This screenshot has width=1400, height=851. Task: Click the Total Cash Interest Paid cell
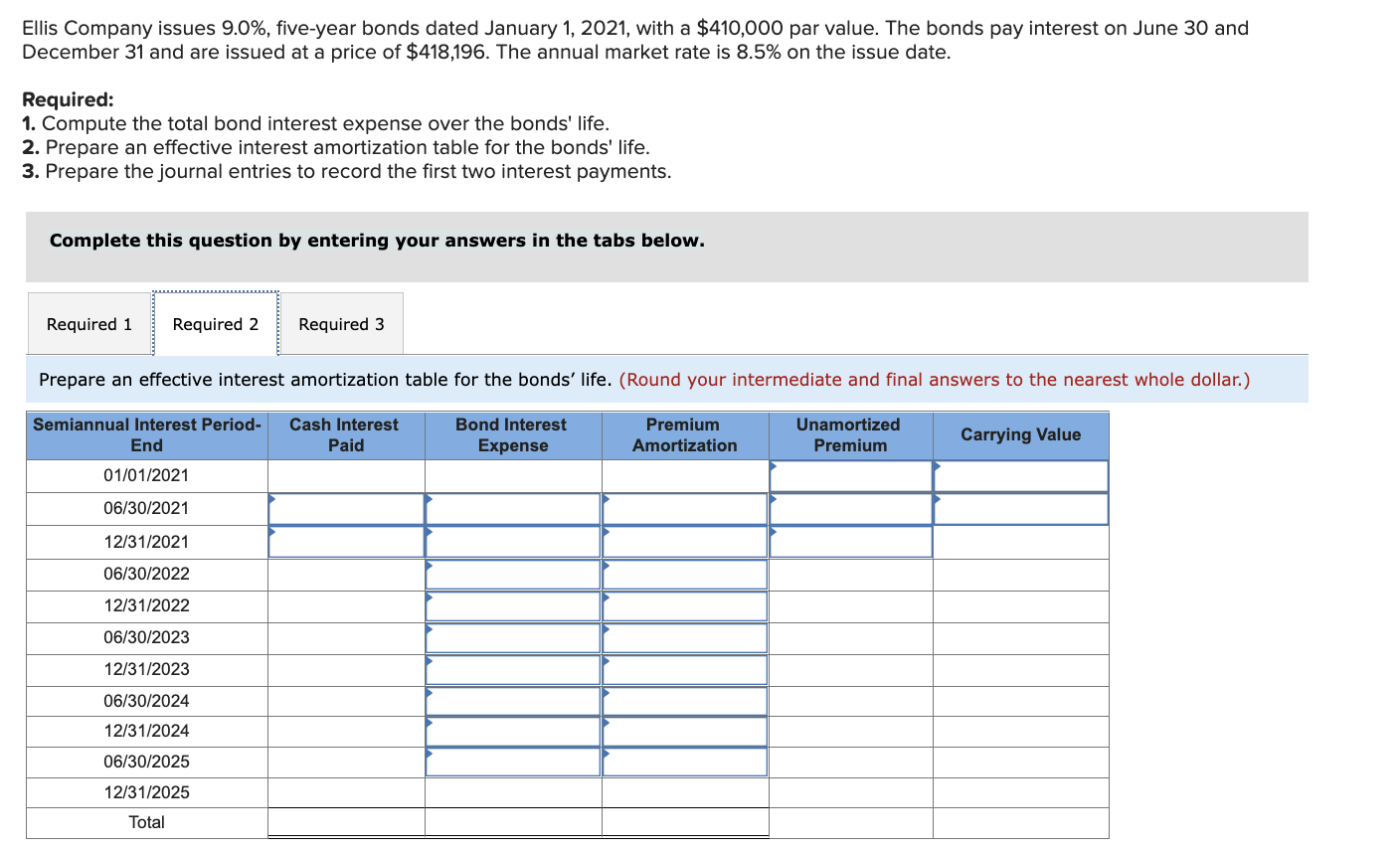pyautogui.click(x=346, y=823)
